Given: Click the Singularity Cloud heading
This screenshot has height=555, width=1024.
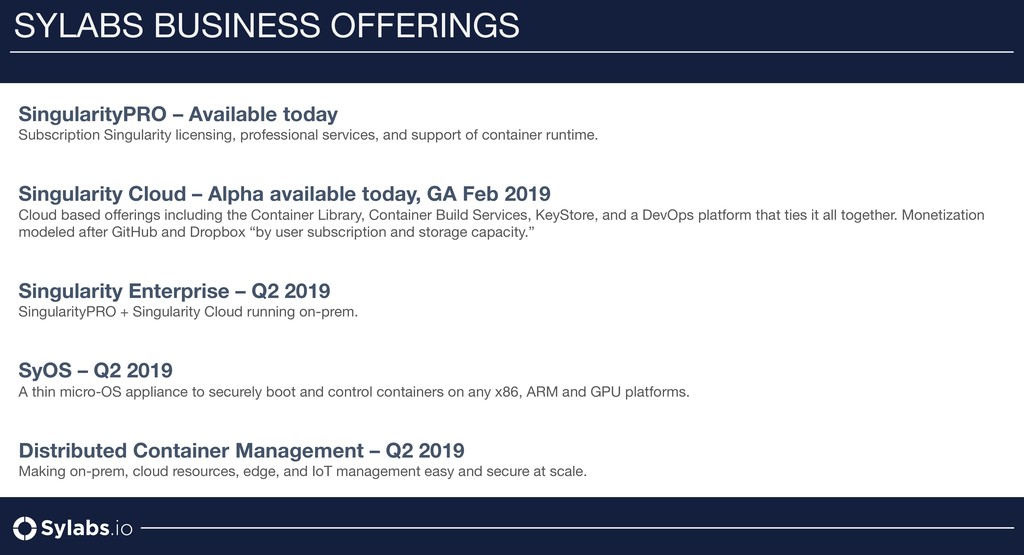Looking at the screenshot, I should tap(284, 194).
